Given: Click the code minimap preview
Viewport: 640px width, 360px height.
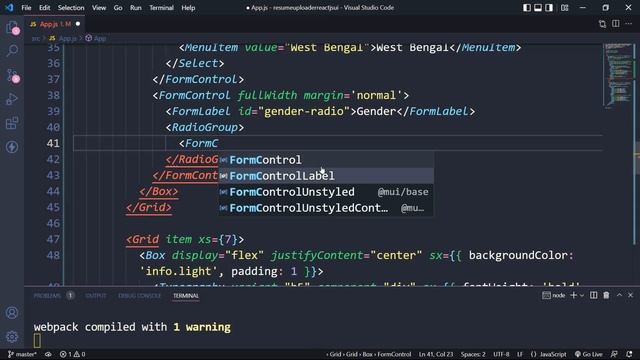Looking at the screenshot, I should pos(619,76).
